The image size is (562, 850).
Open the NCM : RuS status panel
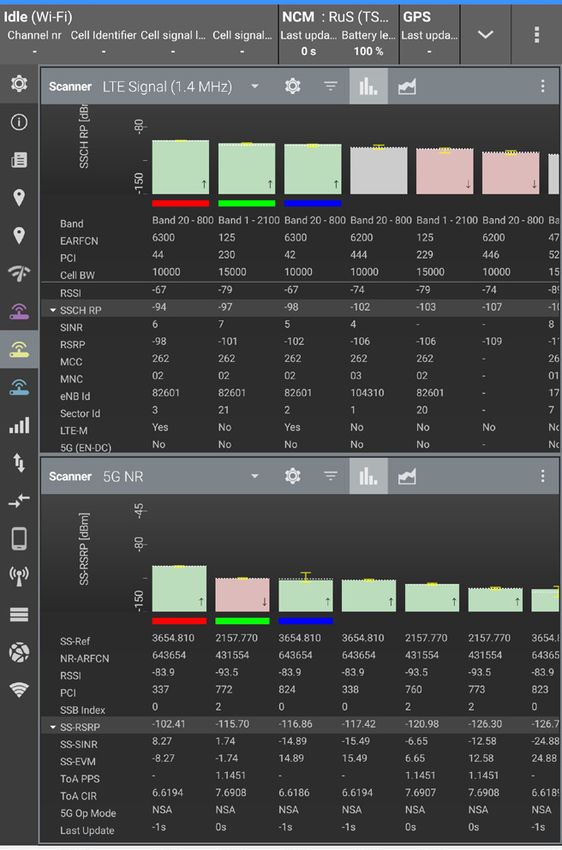pyautogui.click(x=339, y=35)
